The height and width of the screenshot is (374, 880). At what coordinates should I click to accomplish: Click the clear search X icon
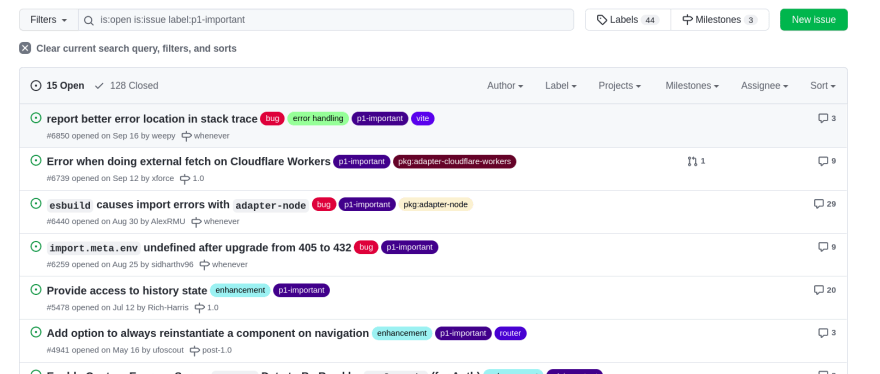pyautogui.click(x=25, y=48)
